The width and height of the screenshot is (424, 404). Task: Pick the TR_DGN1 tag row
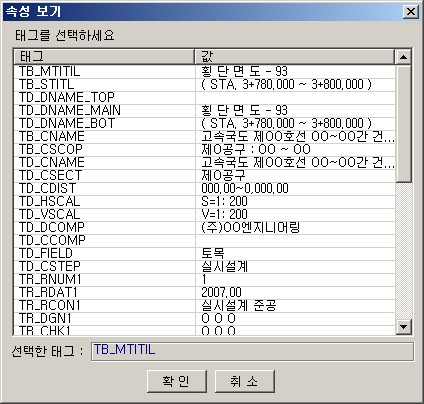click(x=205, y=318)
